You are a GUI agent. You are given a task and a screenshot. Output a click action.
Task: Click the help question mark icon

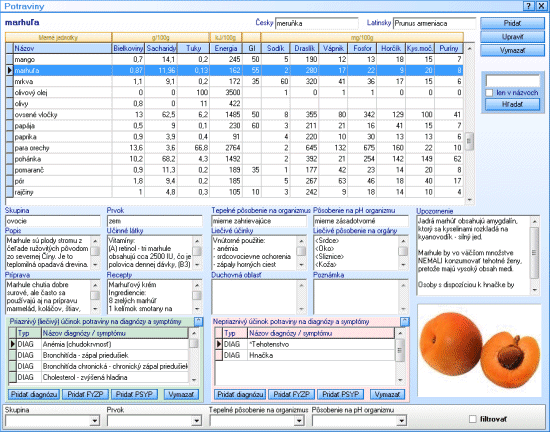529,6
